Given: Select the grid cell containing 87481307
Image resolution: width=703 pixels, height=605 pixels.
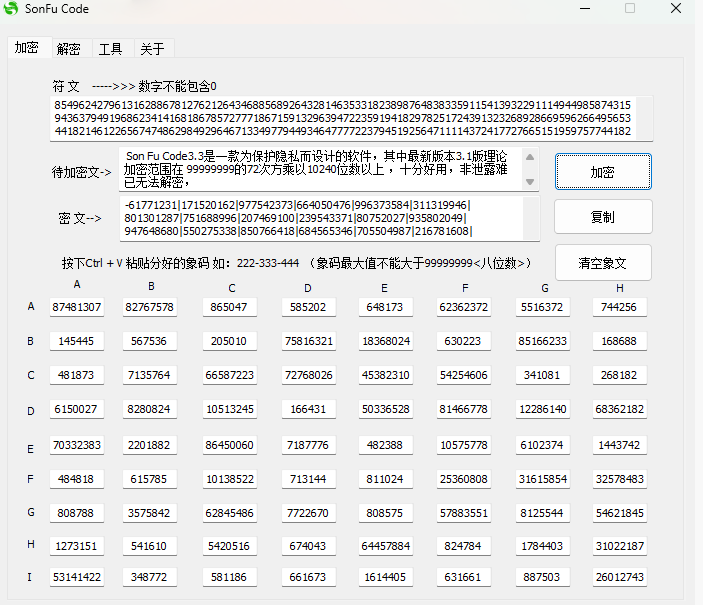Looking at the screenshot, I should [x=77, y=307].
